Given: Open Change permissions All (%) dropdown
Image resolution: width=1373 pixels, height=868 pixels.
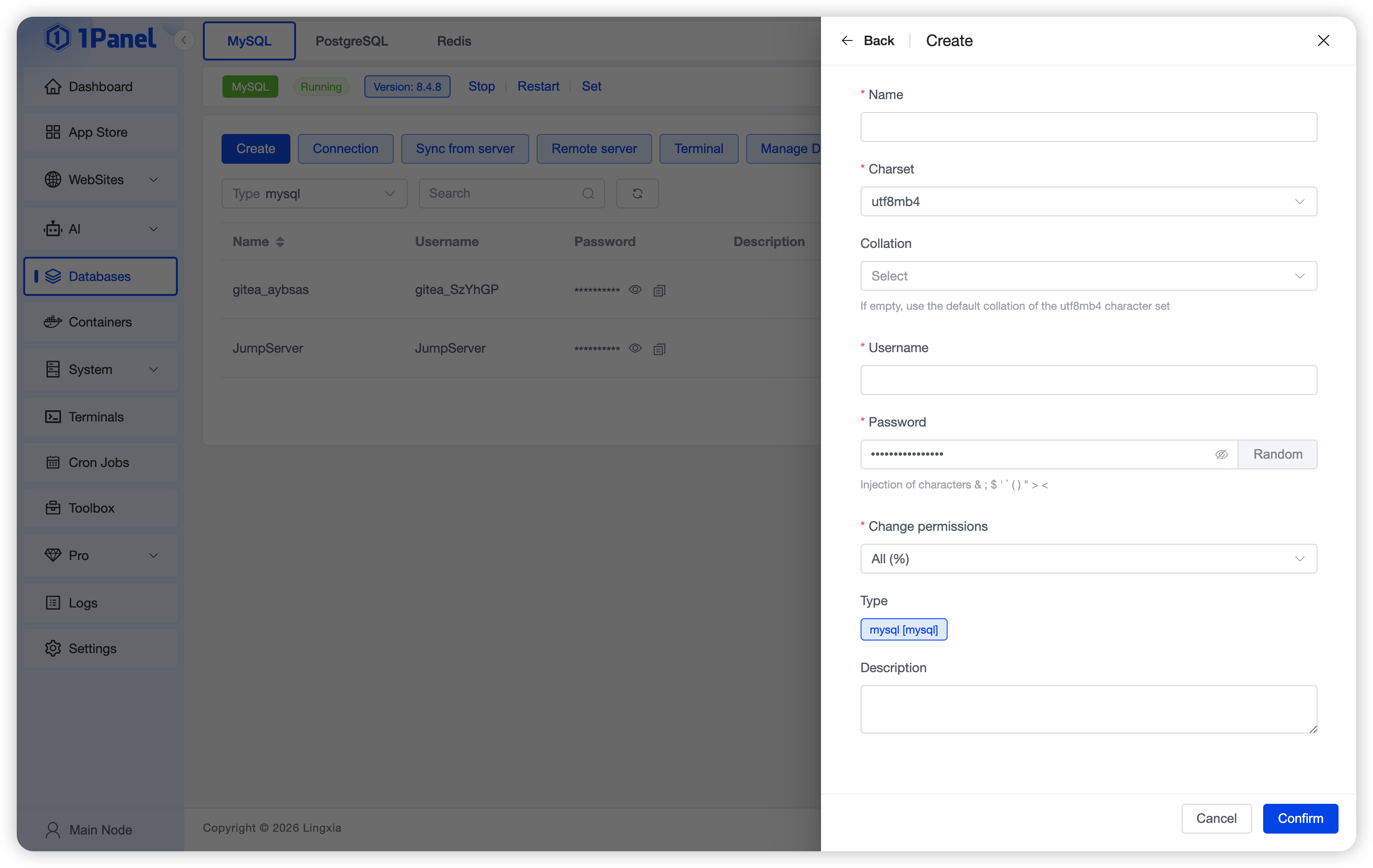Looking at the screenshot, I should tap(1088, 559).
